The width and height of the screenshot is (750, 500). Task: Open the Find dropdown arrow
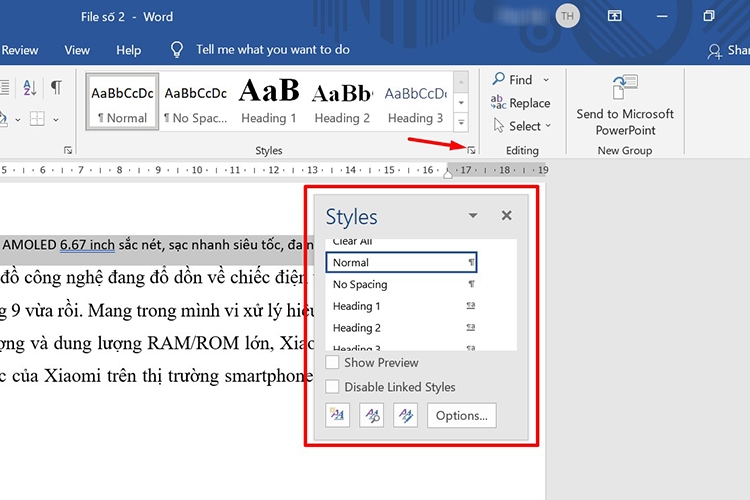[x=546, y=80]
